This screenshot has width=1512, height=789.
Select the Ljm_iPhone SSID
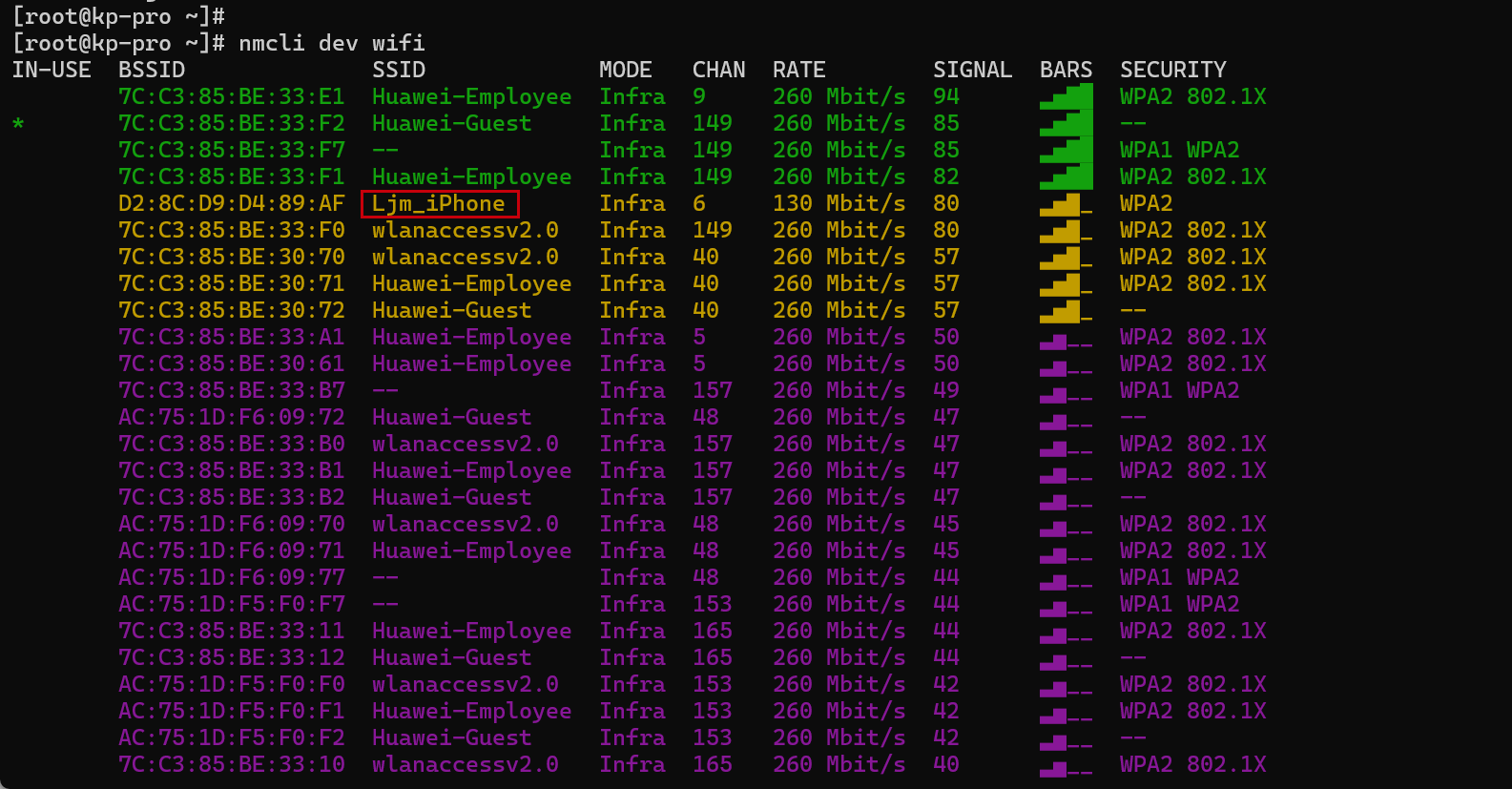point(439,203)
